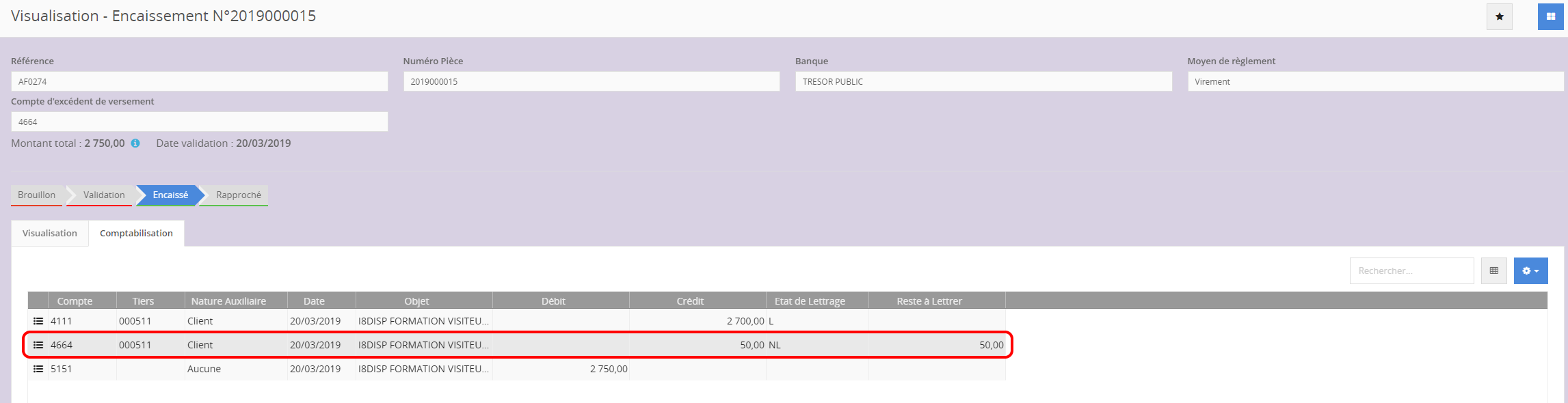The image size is (1568, 403).
Task: Click the star favorite icon
Action: [1499, 16]
